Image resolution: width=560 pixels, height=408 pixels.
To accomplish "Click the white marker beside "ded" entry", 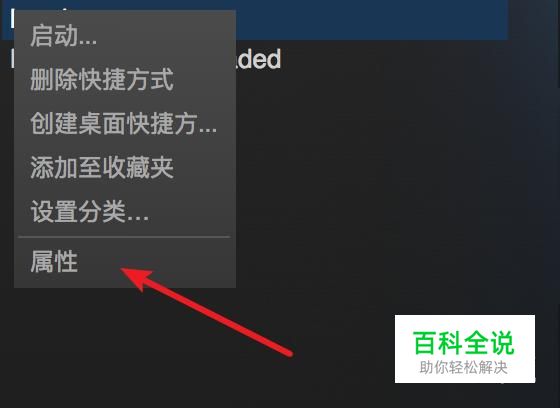I will click(12, 58).
